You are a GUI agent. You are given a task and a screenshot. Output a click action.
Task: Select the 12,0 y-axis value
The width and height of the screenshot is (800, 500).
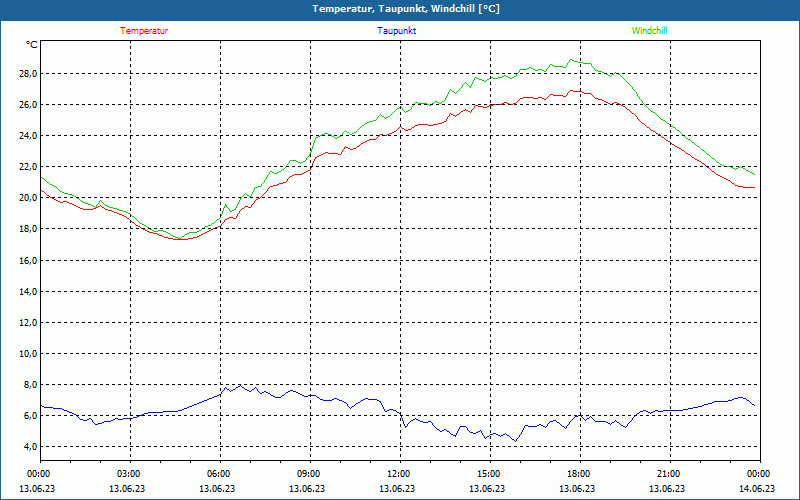28,322
